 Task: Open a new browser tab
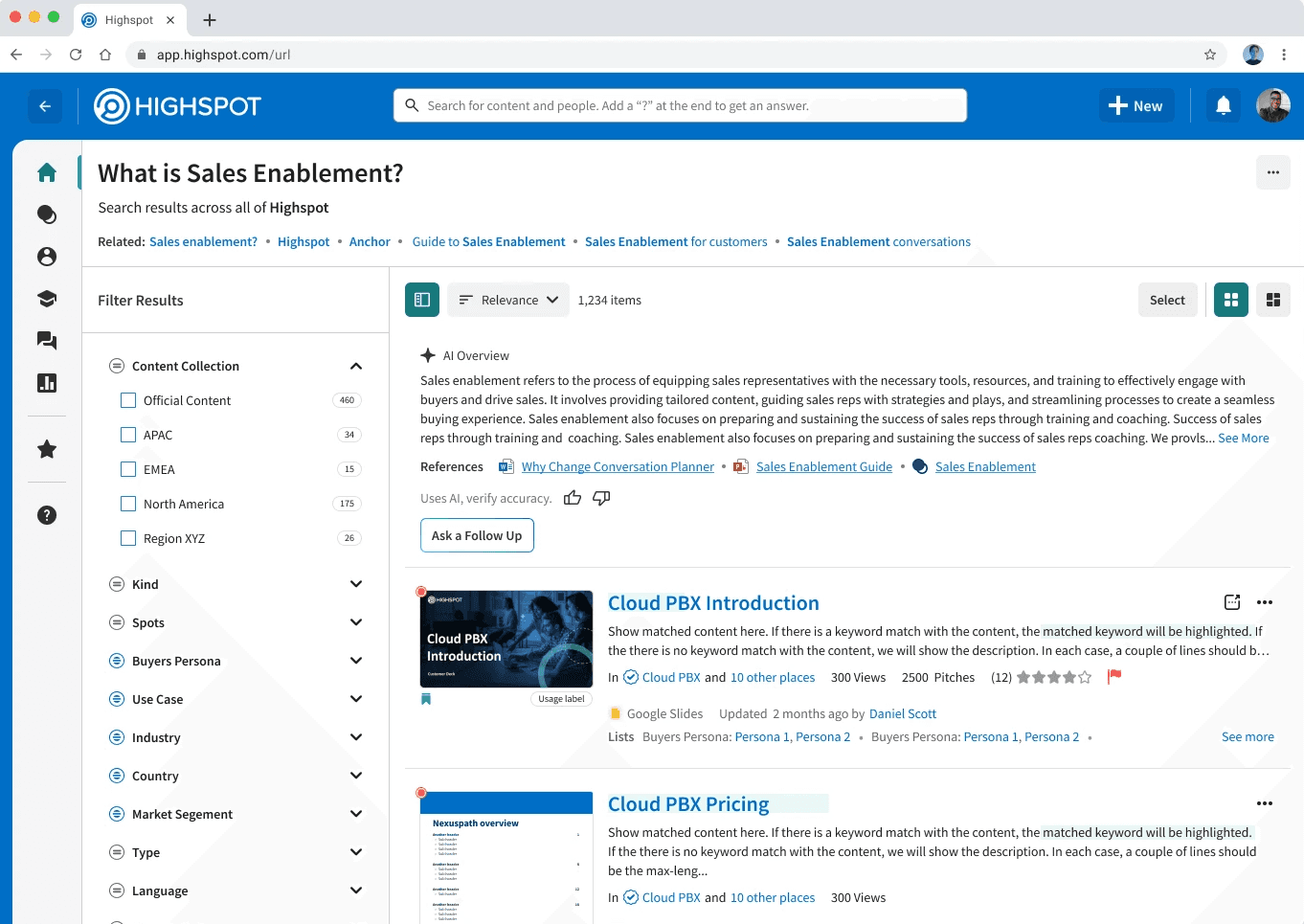click(x=210, y=20)
